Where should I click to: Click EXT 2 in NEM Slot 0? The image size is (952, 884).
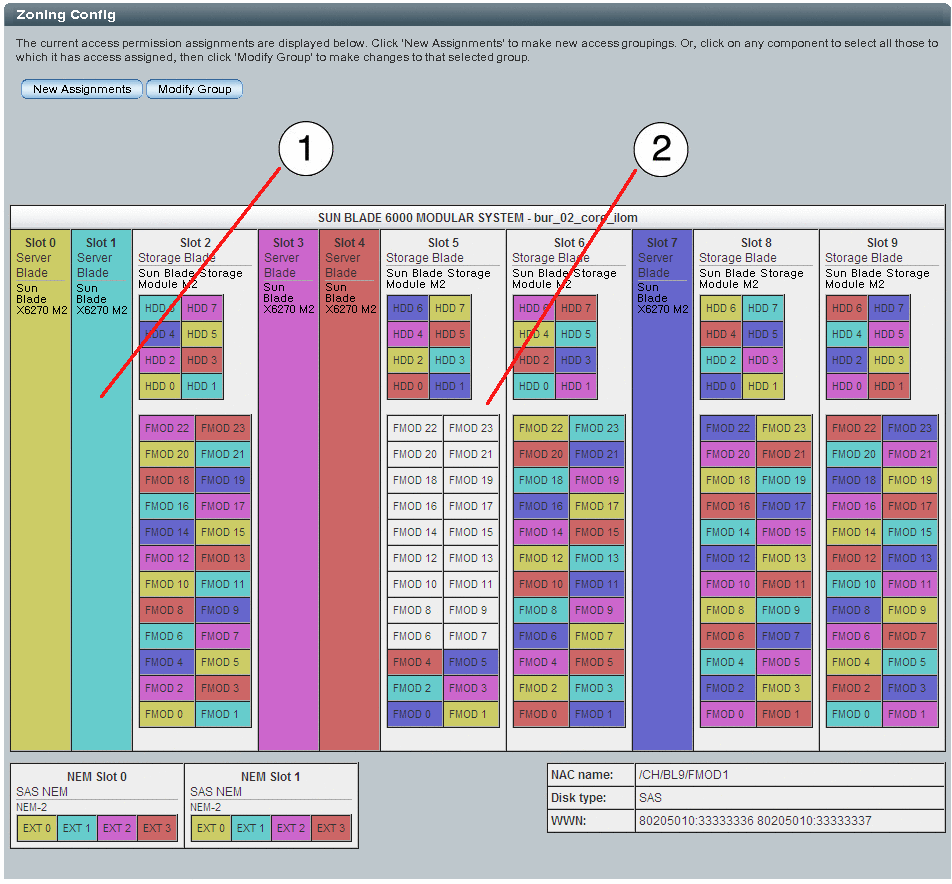pos(117,829)
